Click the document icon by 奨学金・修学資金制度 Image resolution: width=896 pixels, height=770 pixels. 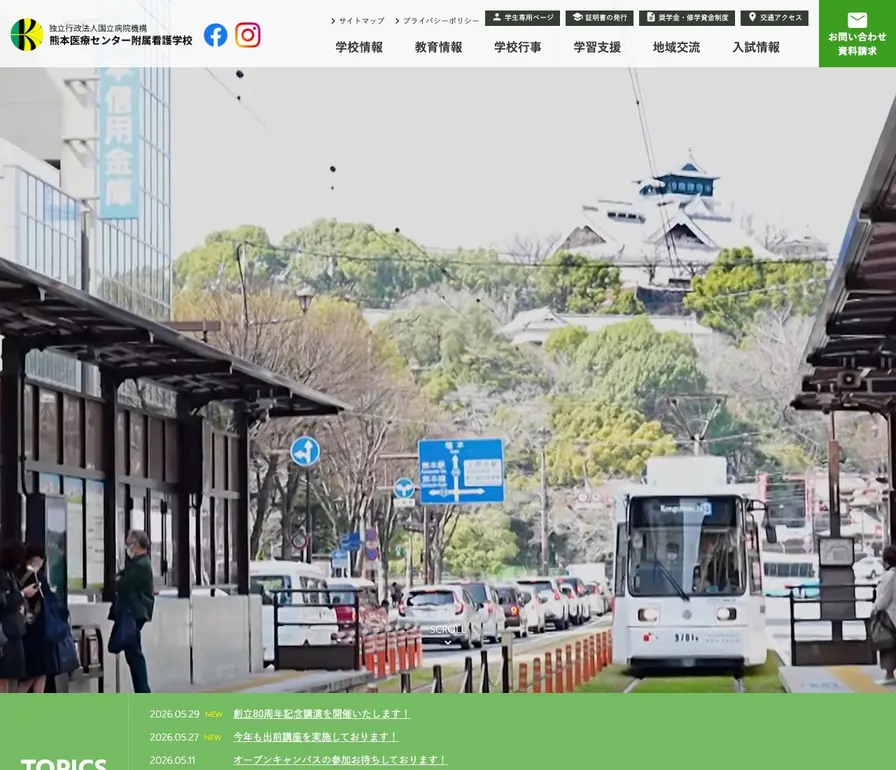(x=650, y=18)
